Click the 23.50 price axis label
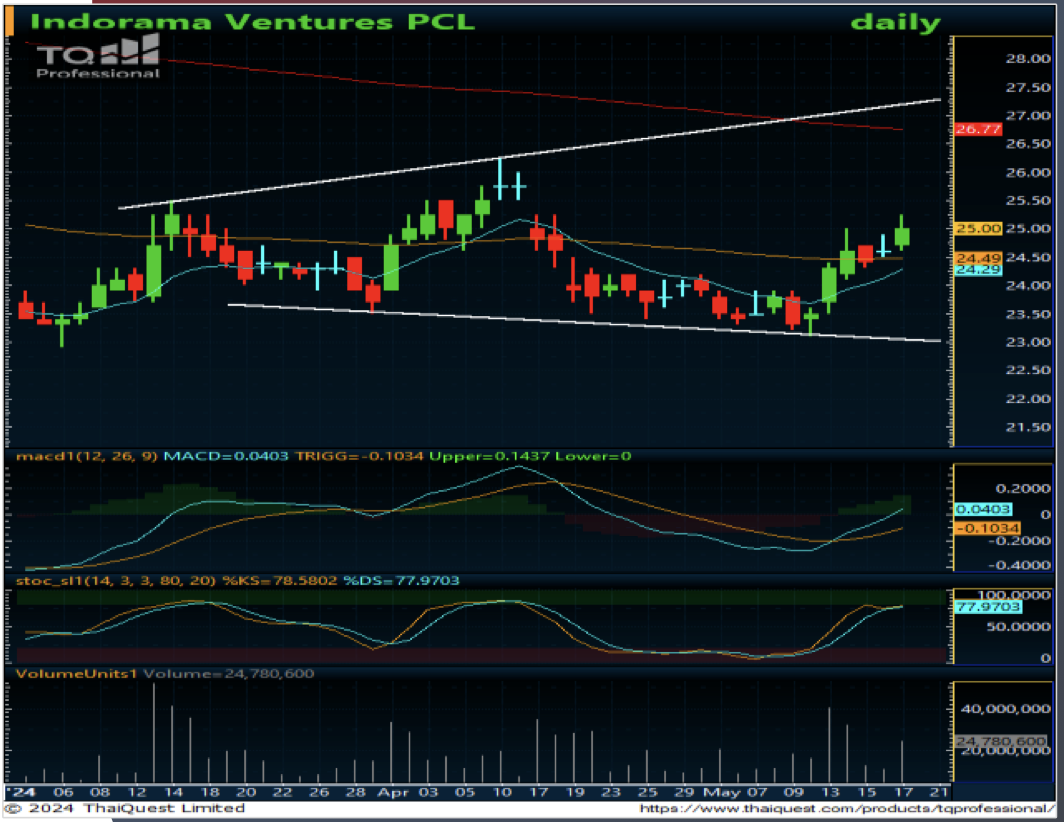This screenshot has height=822, width=1064. (1028, 314)
